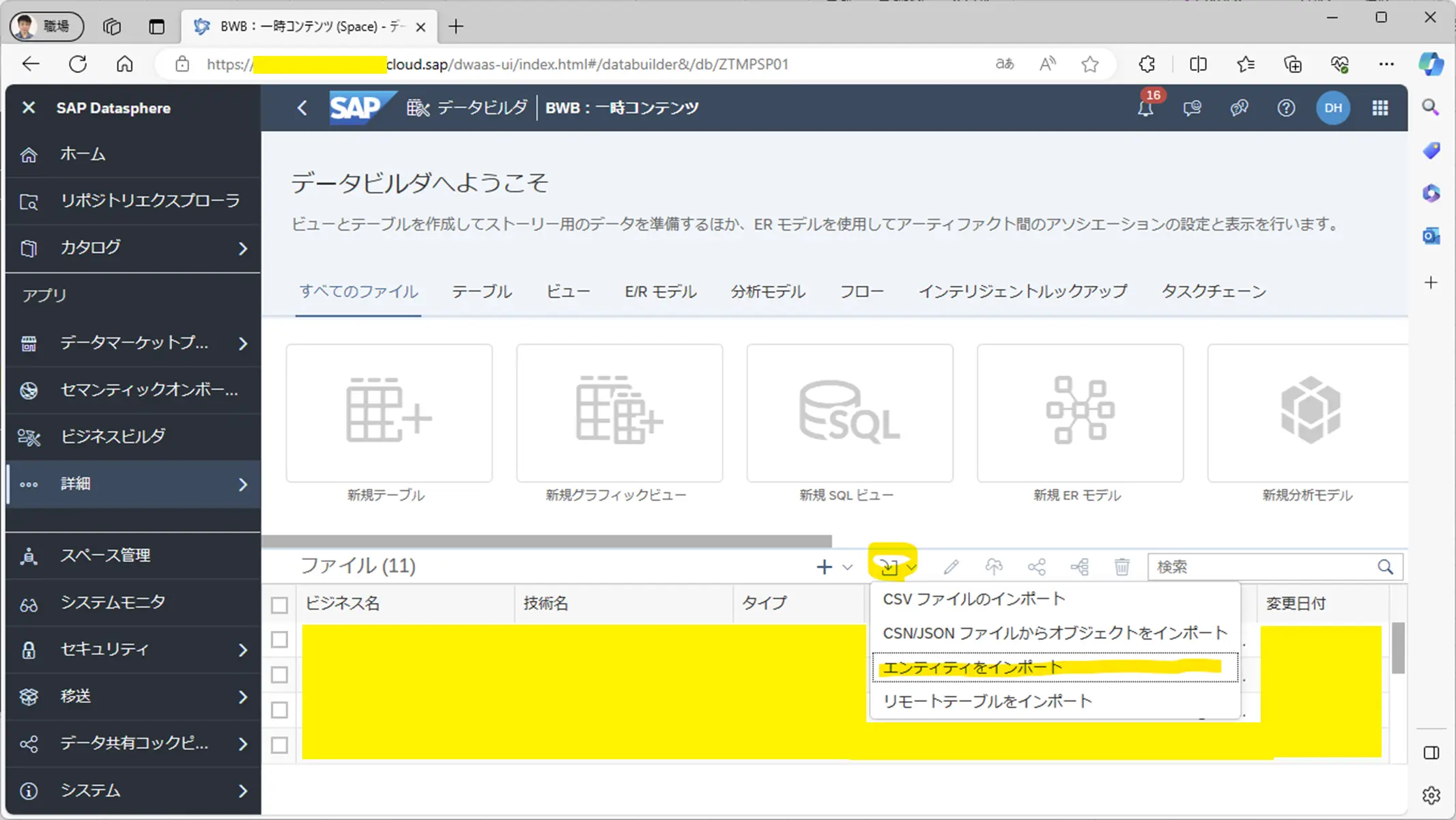Open the feedback chat icon in the header
Viewport: 1456px width, 820px height.
tap(1192, 108)
